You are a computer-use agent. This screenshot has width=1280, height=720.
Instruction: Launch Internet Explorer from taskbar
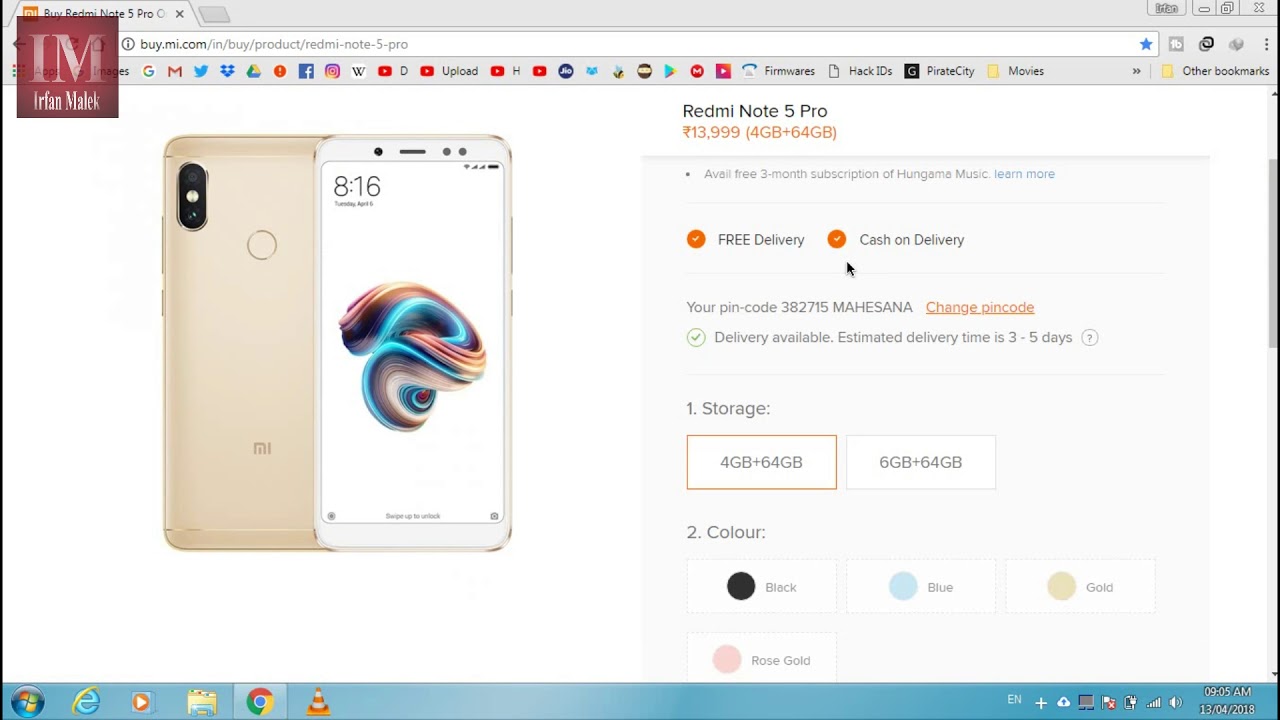[86, 702]
